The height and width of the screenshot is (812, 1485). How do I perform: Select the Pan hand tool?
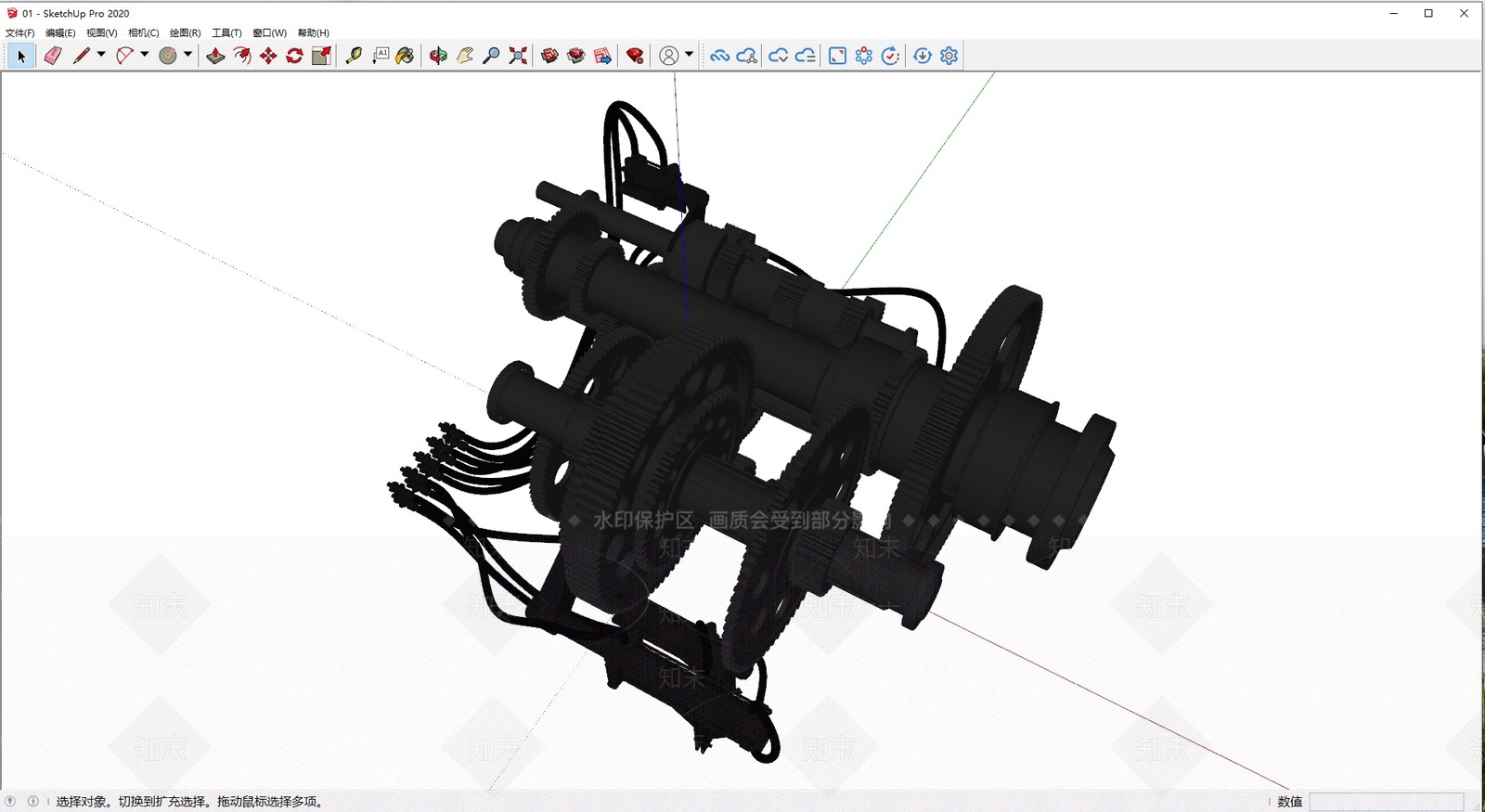pos(465,56)
